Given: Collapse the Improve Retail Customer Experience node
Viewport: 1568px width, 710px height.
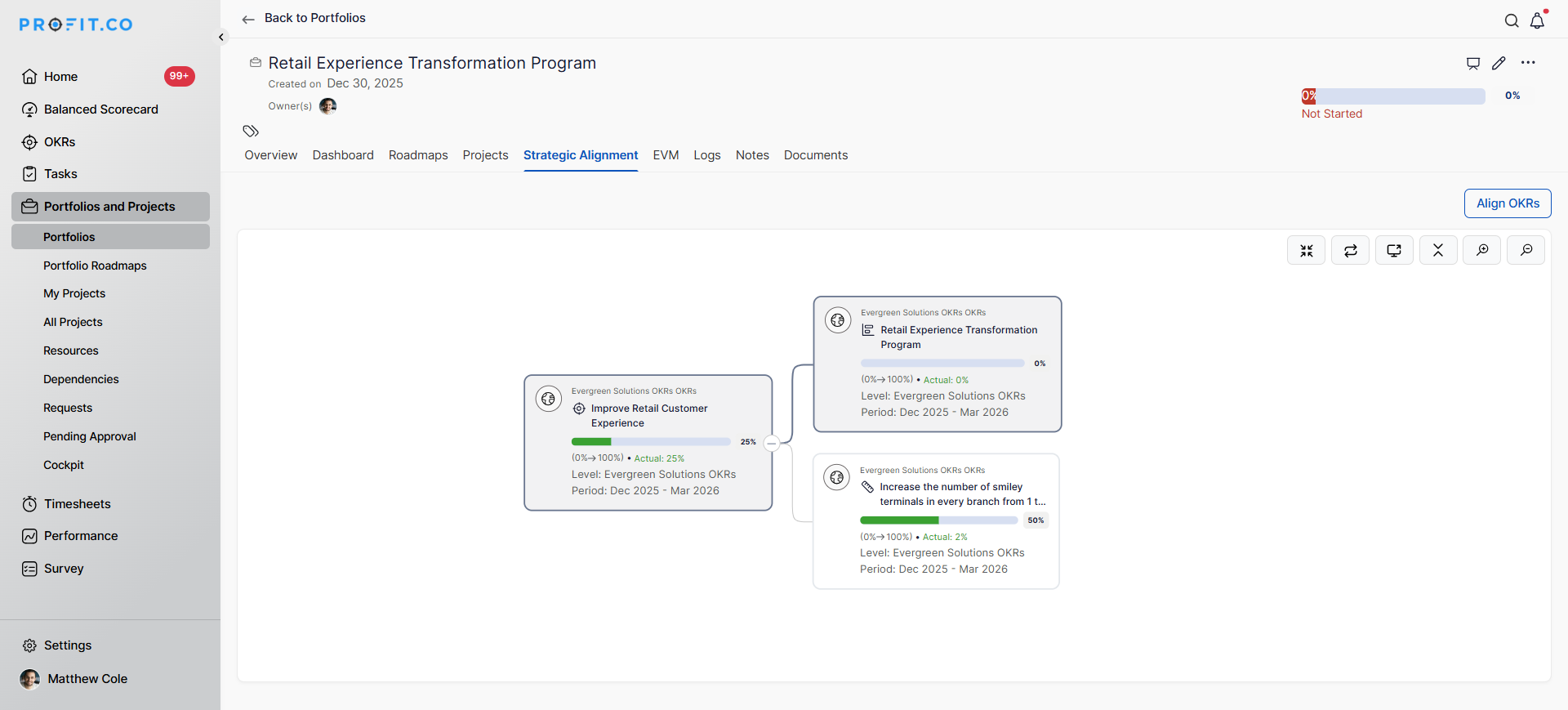Looking at the screenshot, I should tap(772, 444).
